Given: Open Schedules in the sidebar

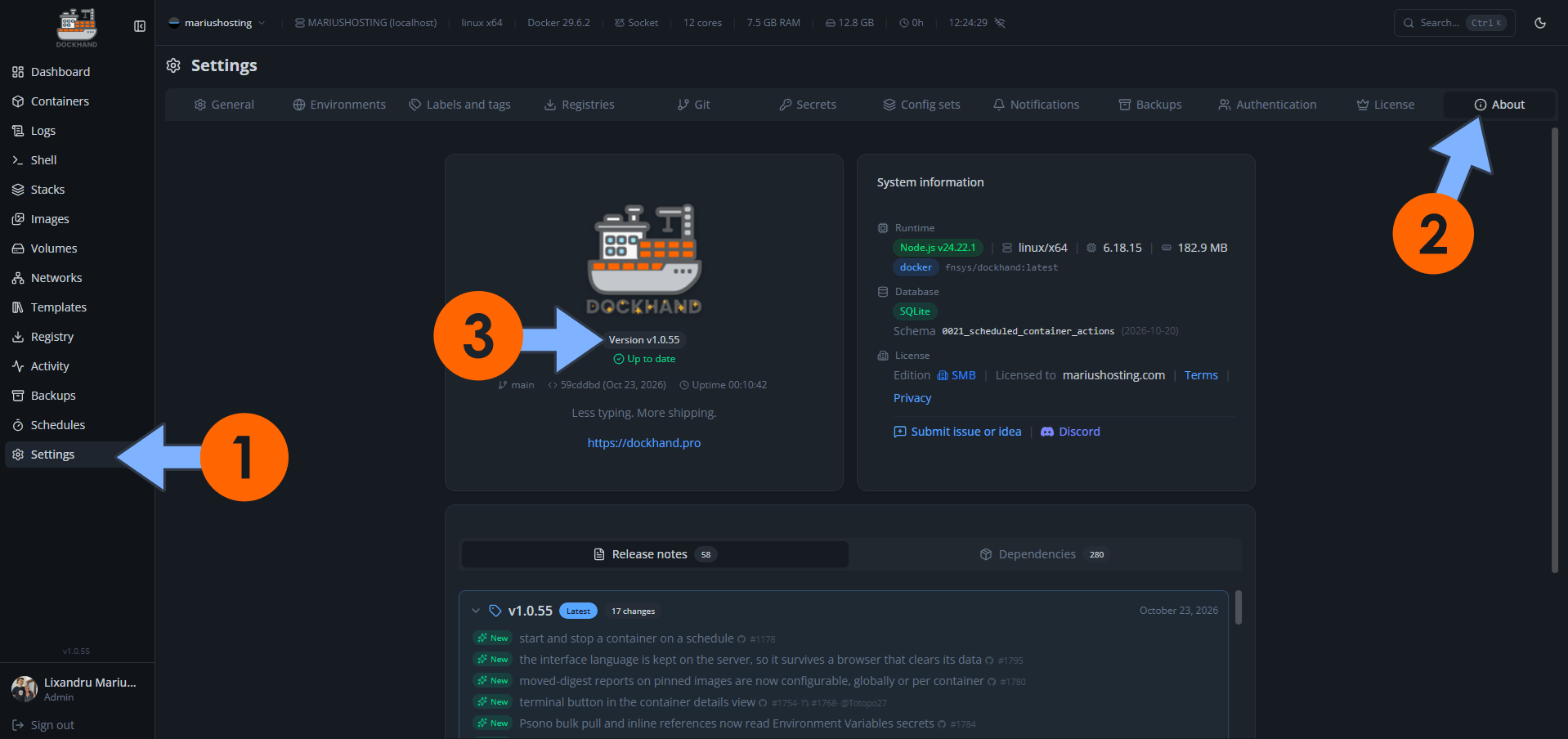Looking at the screenshot, I should [x=78, y=425].
